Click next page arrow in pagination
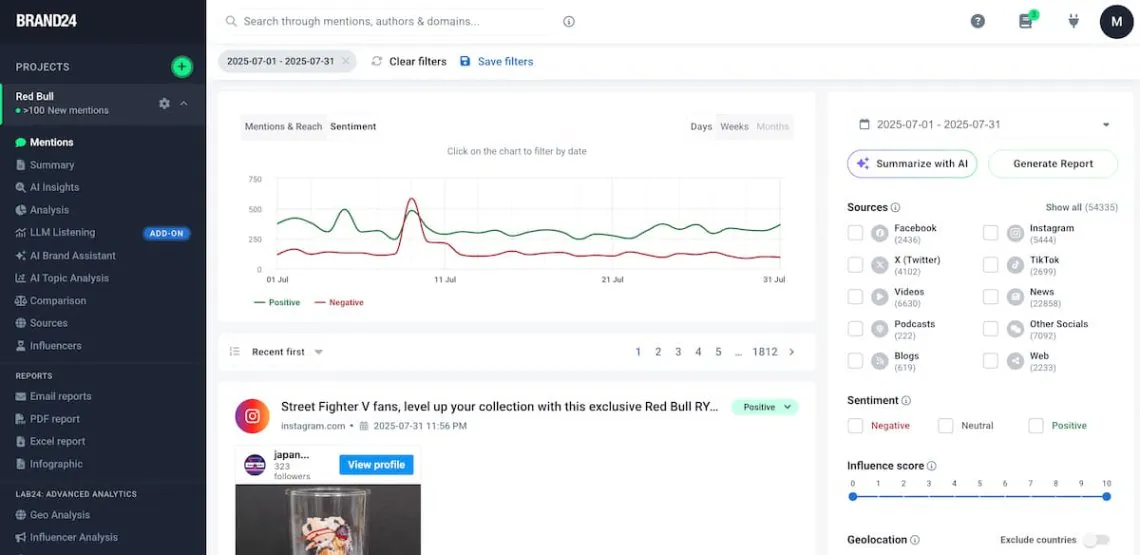Screen dimensions: 1140x555 click(x=792, y=352)
